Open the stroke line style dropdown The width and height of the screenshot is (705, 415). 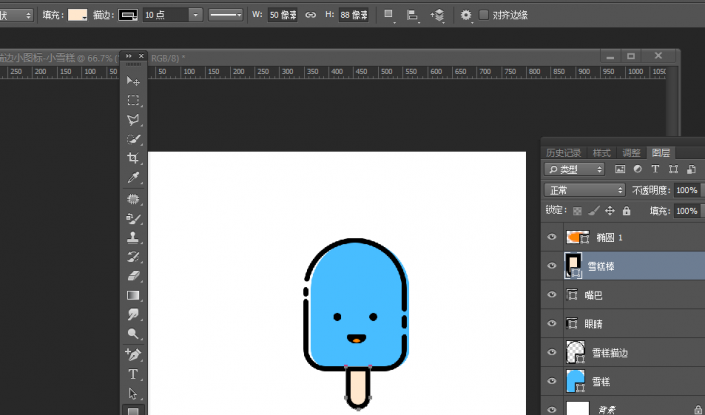[226, 15]
